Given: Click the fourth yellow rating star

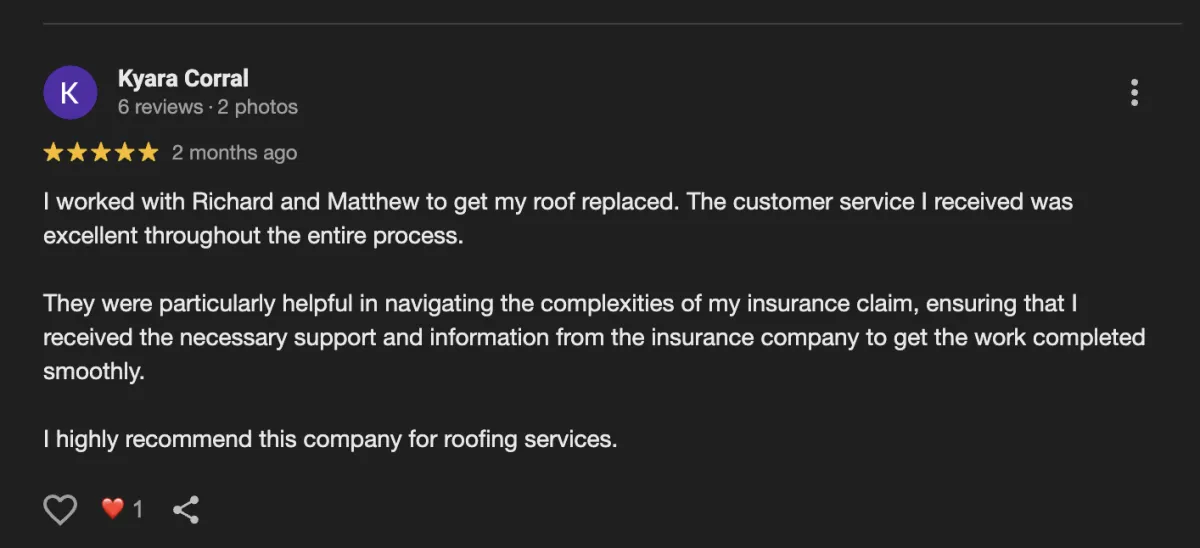Looking at the screenshot, I should coord(125,153).
